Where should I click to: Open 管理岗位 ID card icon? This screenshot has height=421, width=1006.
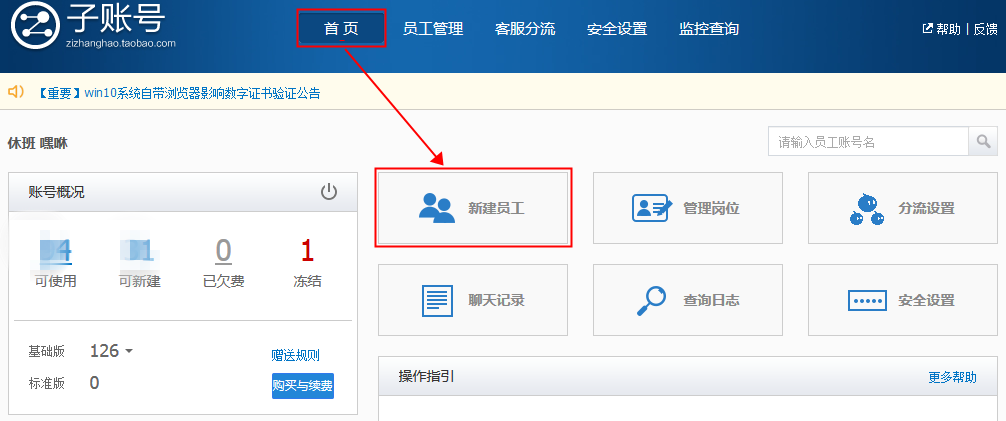(651, 208)
